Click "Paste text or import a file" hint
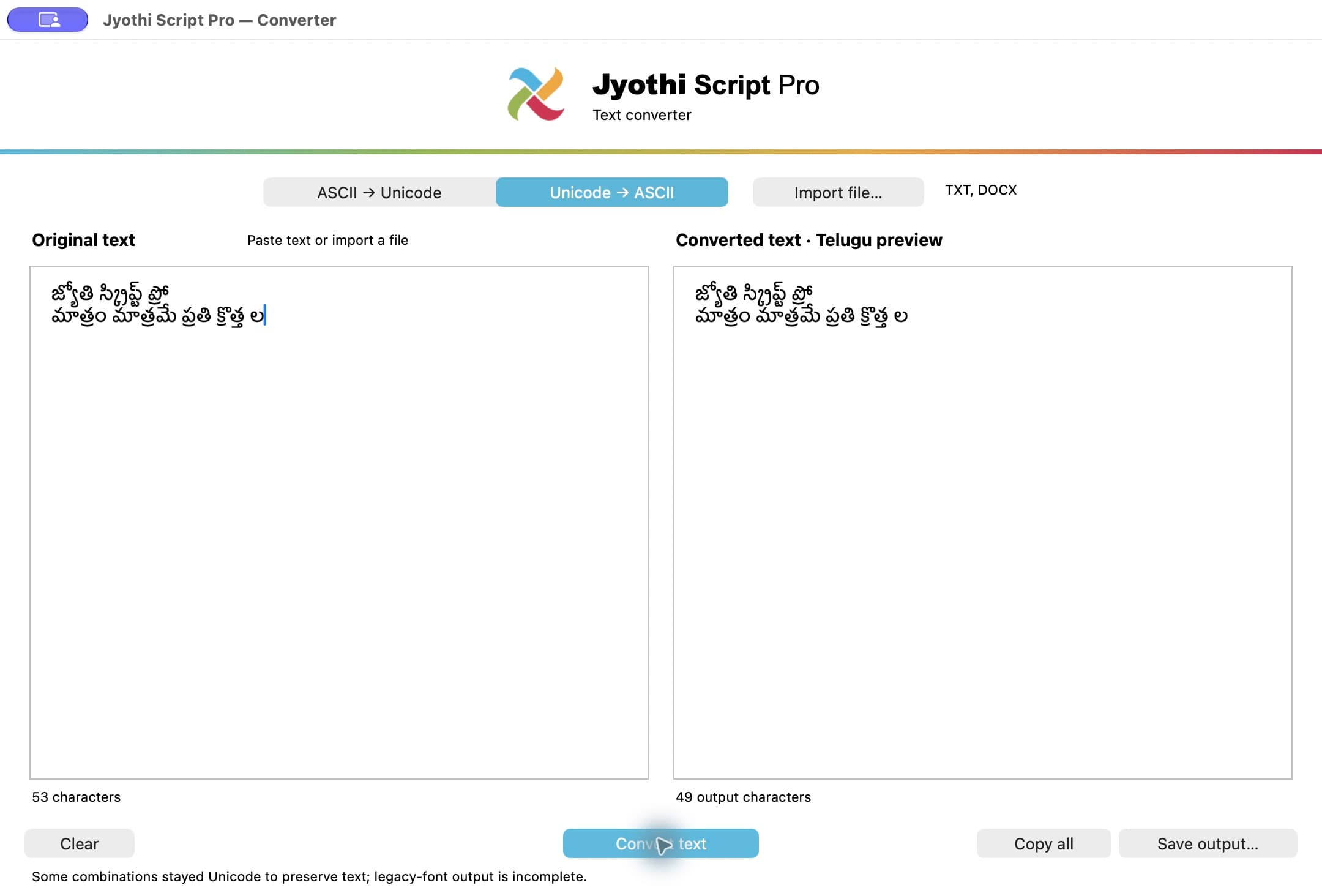Viewport: 1322px width, 896px height. click(x=327, y=240)
